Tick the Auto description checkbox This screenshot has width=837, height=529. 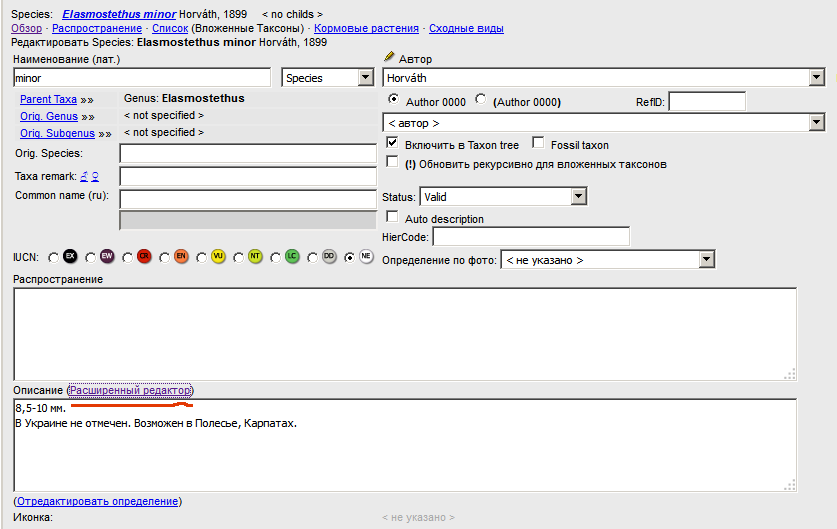393,217
